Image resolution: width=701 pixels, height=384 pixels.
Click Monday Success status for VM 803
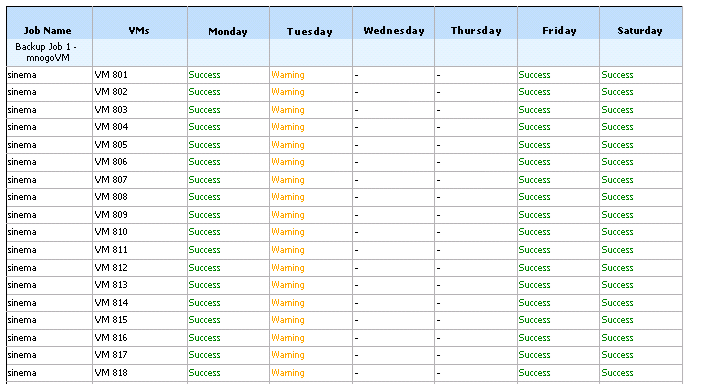204,110
